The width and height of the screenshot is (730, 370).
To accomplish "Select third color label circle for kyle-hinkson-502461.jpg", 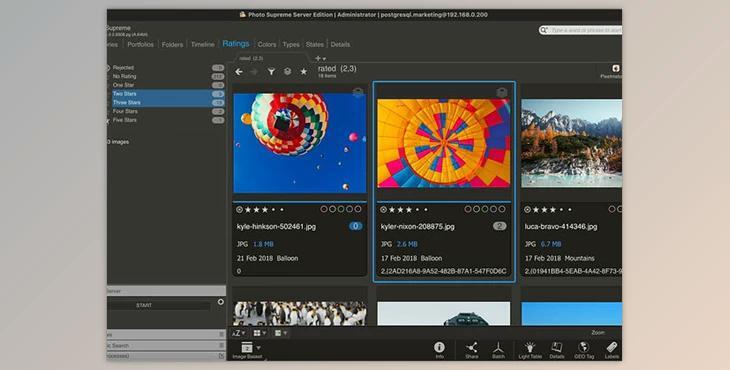I will pos(341,209).
